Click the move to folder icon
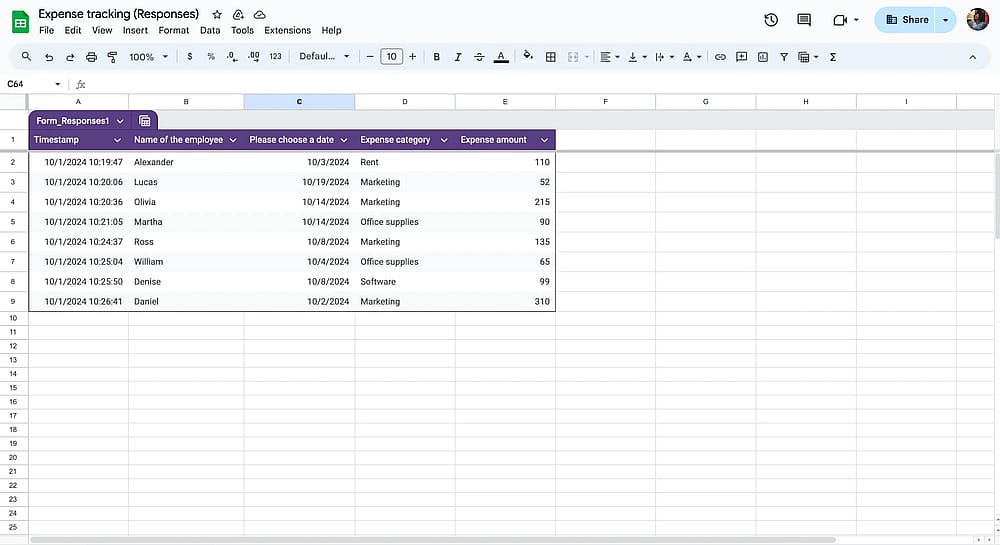This screenshot has width=1000, height=545. (238, 14)
